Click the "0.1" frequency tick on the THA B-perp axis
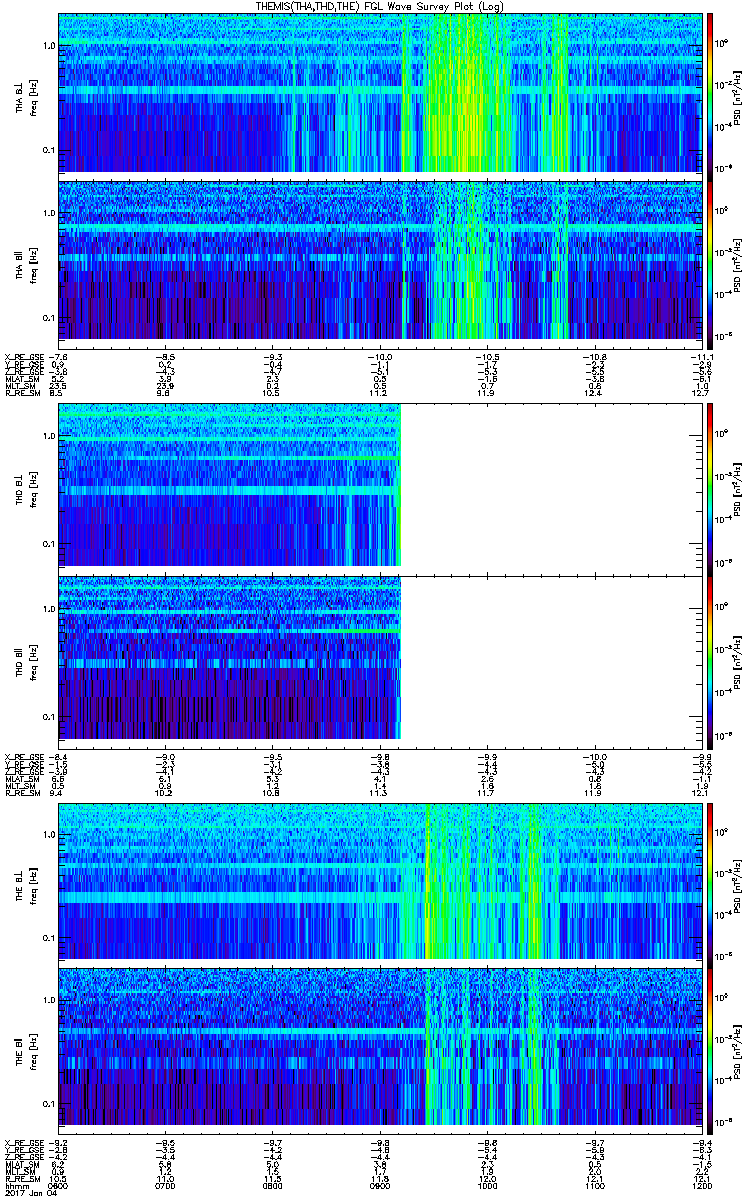750x1200 pixels. 49,150
